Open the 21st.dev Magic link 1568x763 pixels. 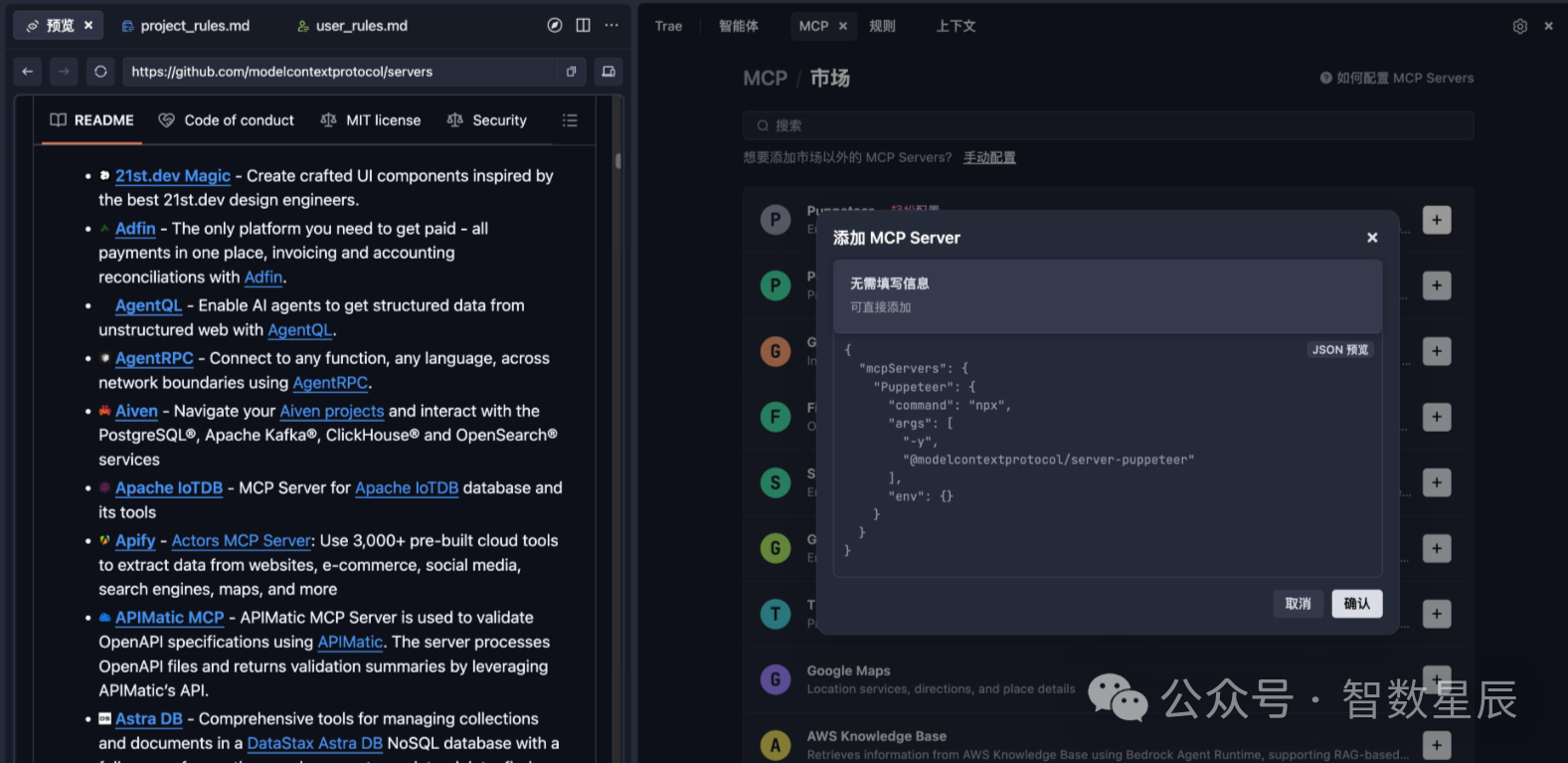click(x=173, y=176)
